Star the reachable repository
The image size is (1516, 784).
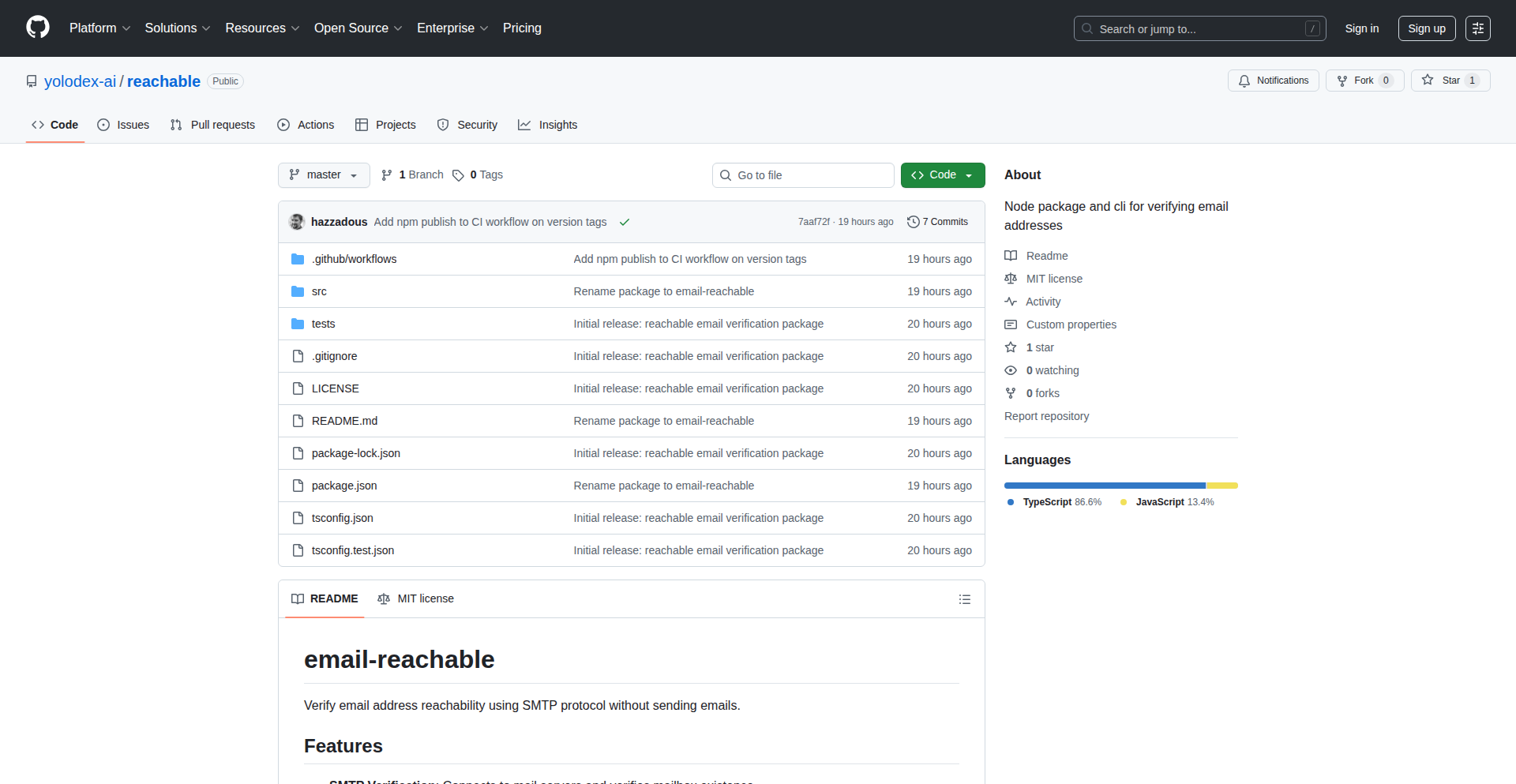[x=1450, y=80]
